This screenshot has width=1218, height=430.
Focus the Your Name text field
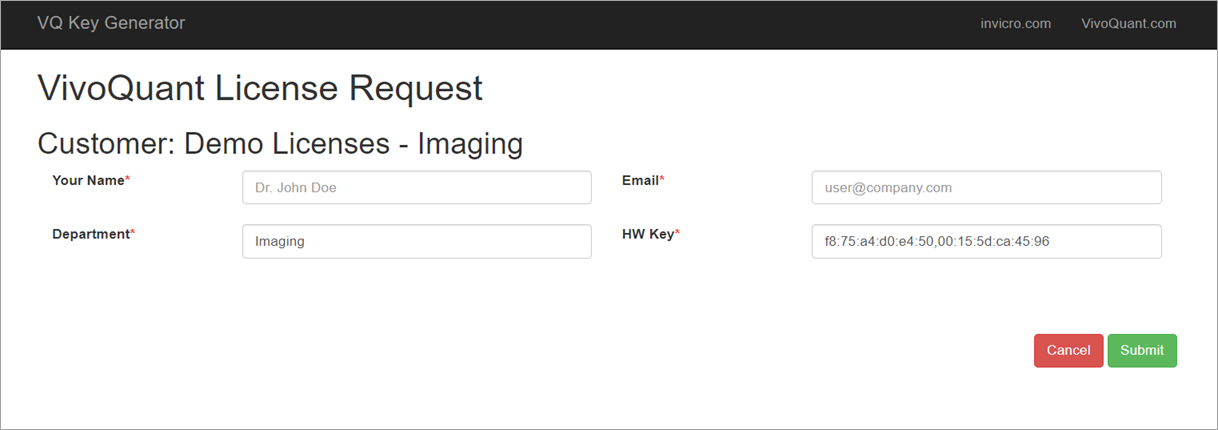(416, 187)
